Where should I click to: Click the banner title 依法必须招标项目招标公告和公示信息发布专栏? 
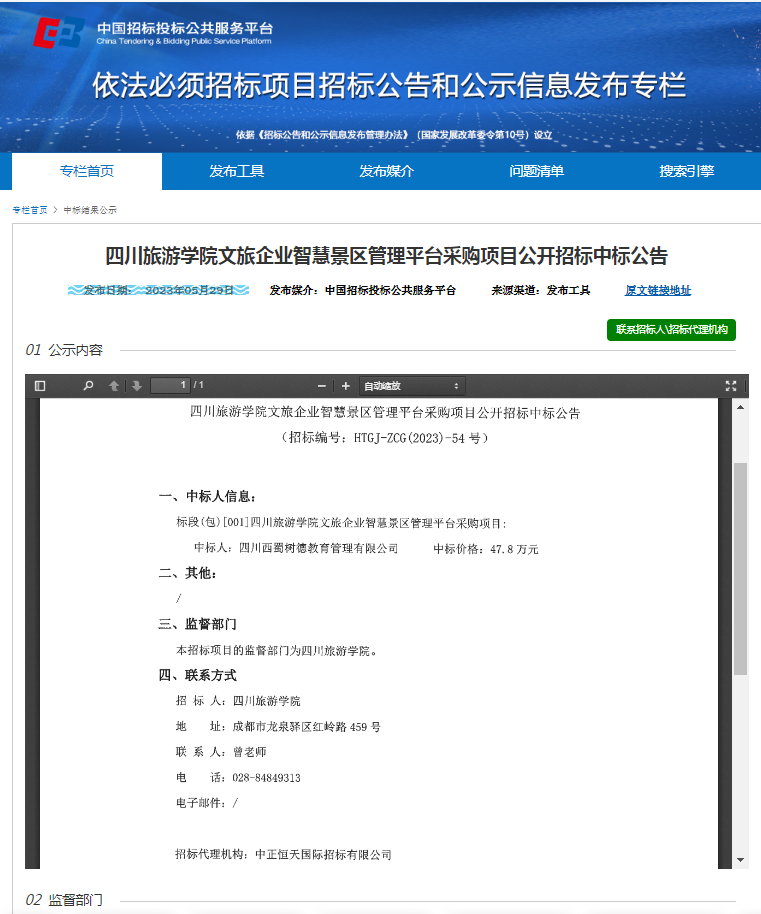pyautogui.click(x=389, y=86)
